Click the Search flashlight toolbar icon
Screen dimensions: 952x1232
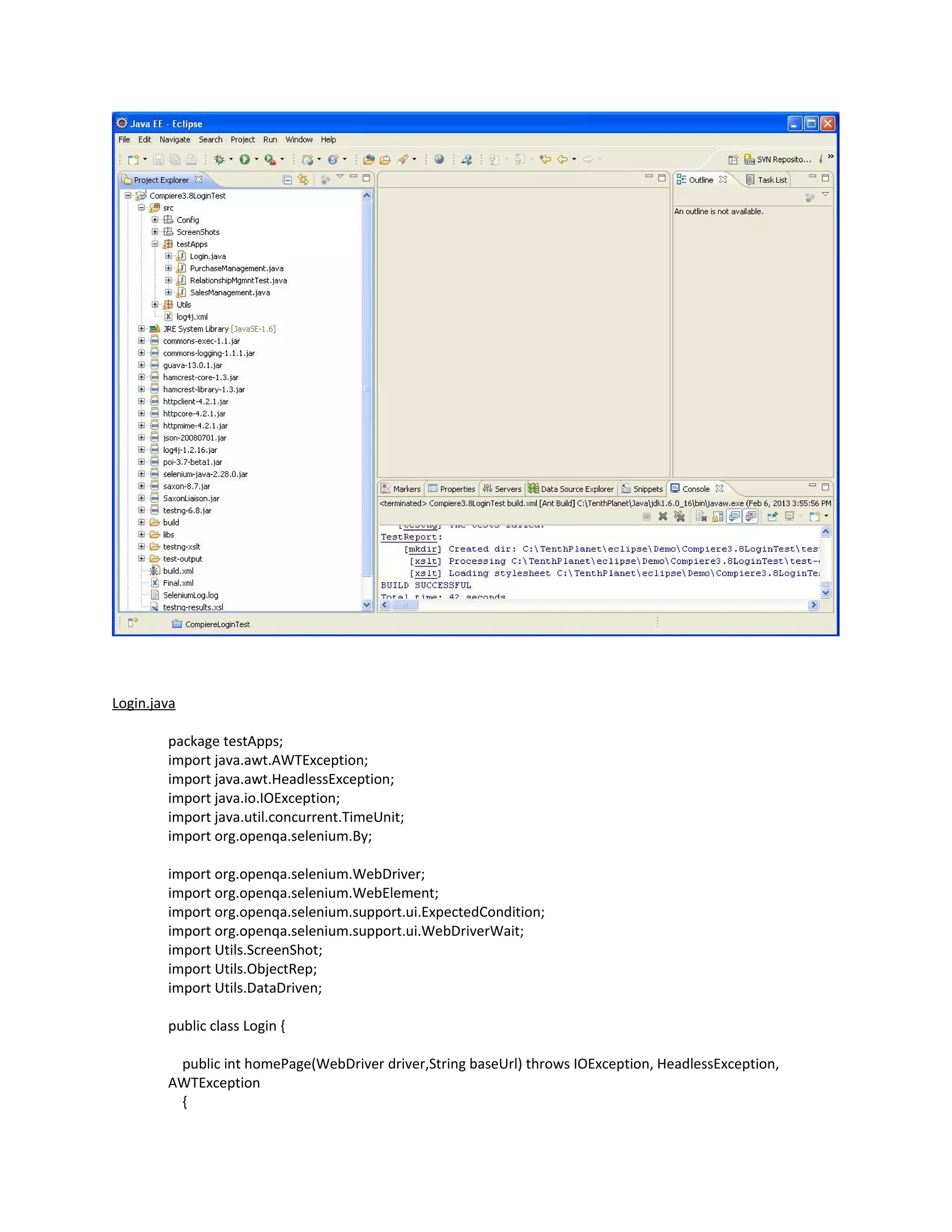click(402, 159)
